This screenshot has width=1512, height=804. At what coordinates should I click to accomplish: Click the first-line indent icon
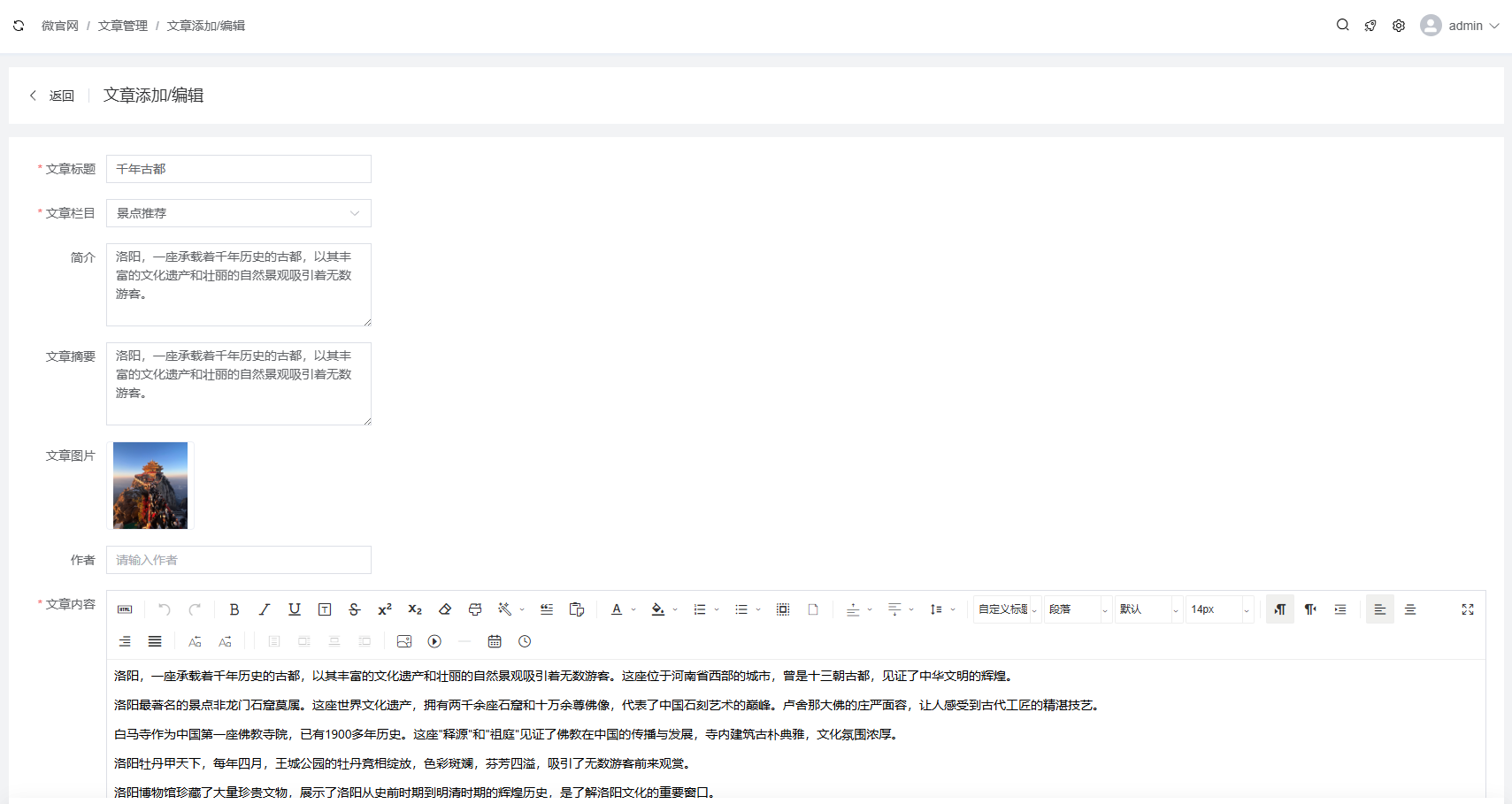pyautogui.click(x=1340, y=609)
